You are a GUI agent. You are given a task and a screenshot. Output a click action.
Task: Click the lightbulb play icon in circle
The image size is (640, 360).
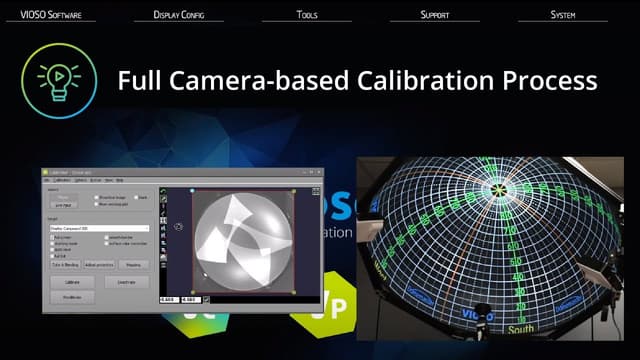click(x=59, y=81)
